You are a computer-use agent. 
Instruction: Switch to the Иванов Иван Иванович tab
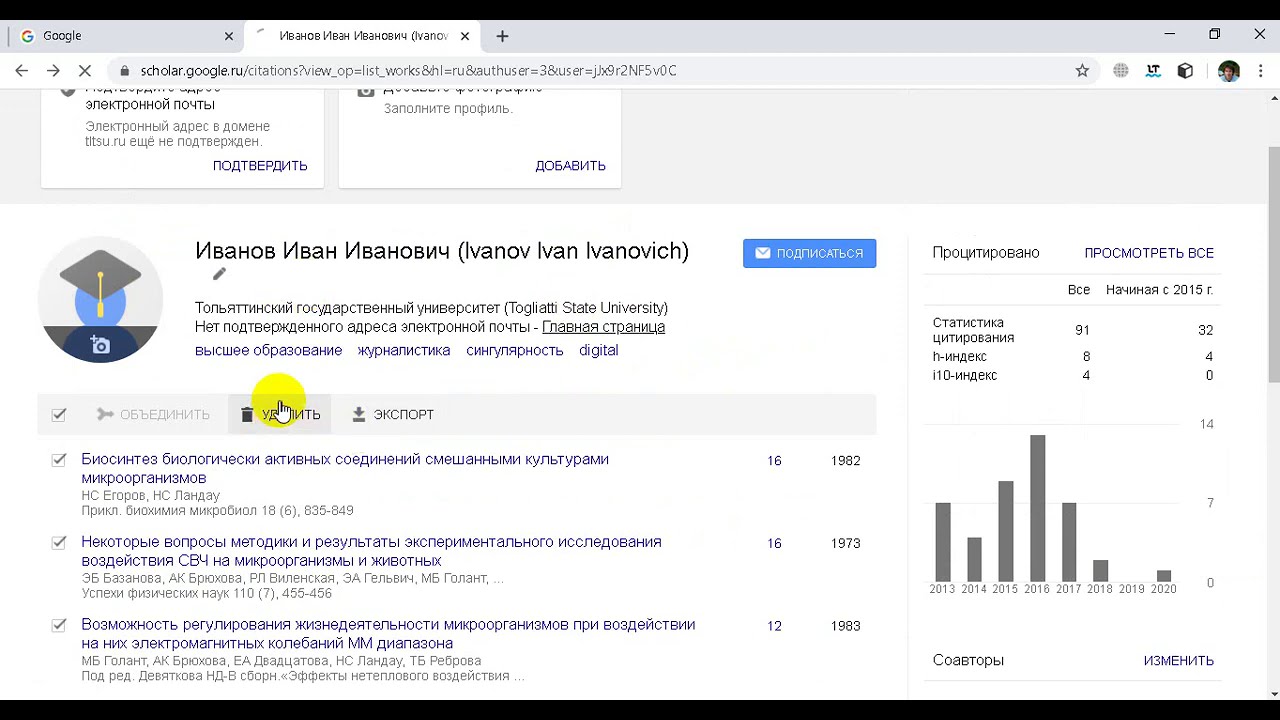coord(360,36)
